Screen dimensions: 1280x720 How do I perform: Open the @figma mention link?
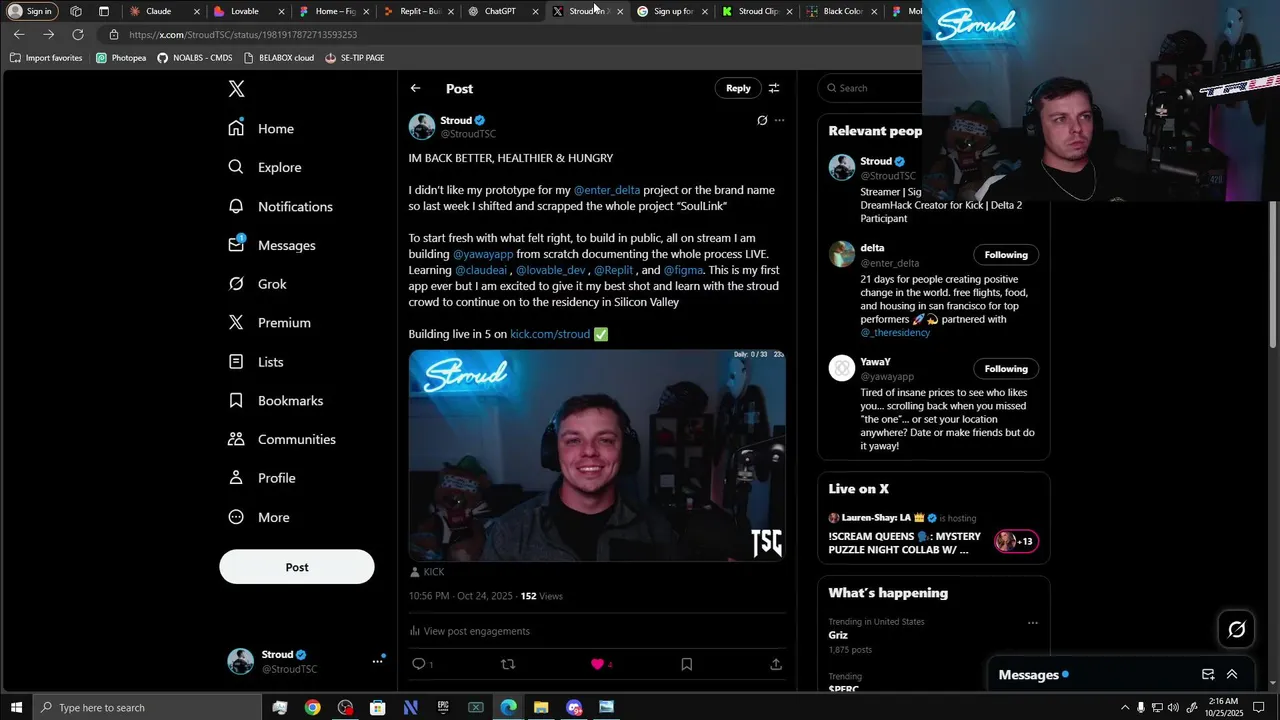[683, 270]
